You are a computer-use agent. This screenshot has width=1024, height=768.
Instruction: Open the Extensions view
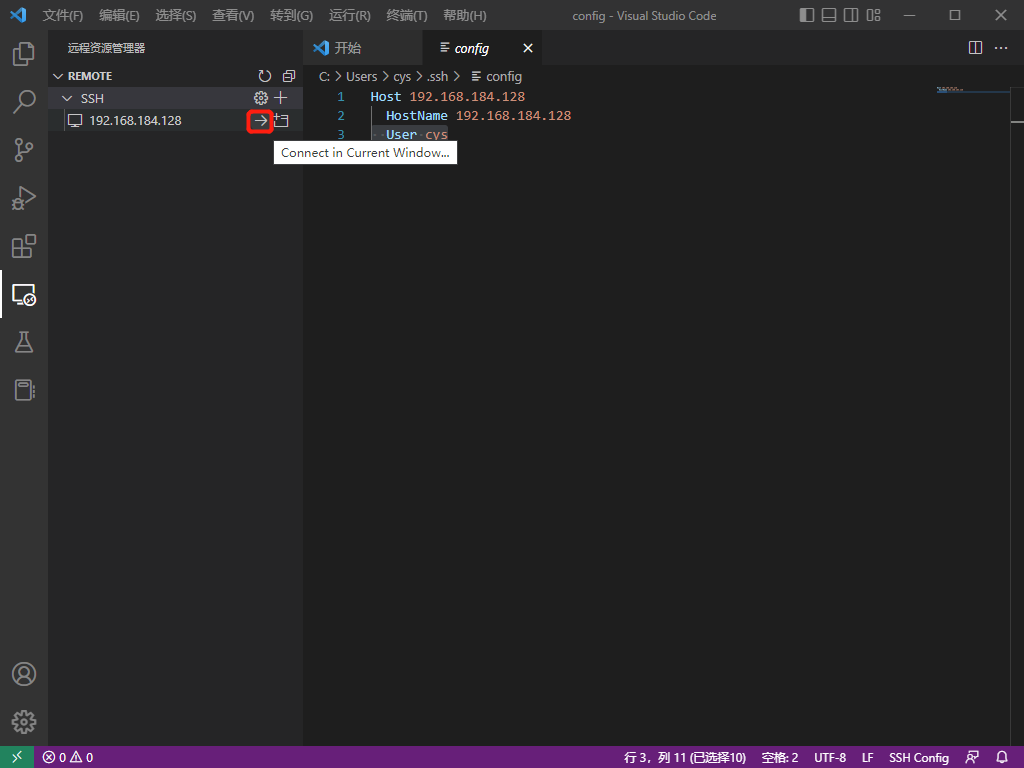(23, 246)
